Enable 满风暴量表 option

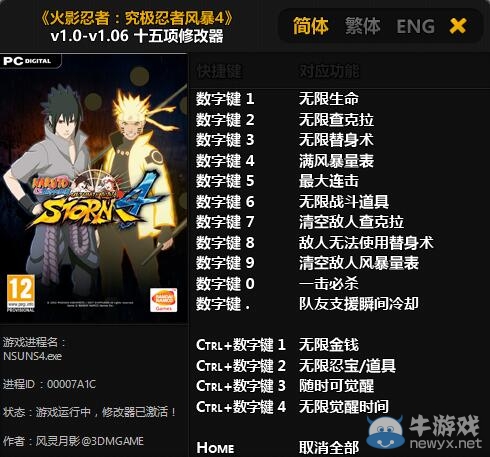coord(336,161)
